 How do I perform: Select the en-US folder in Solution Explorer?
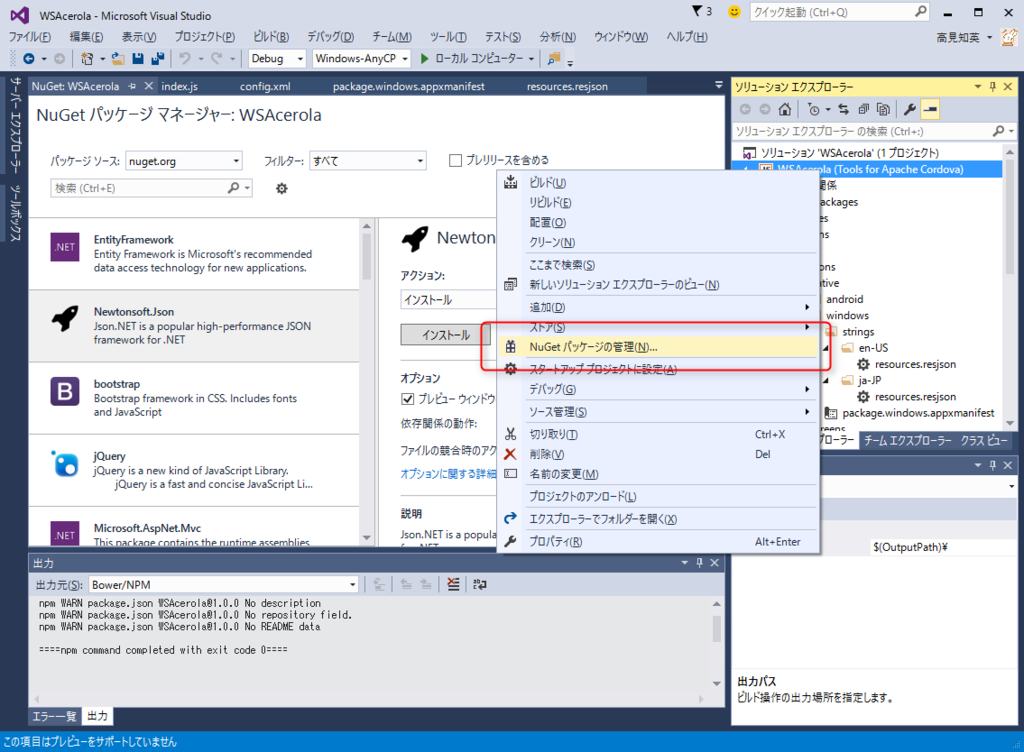click(873, 348)
